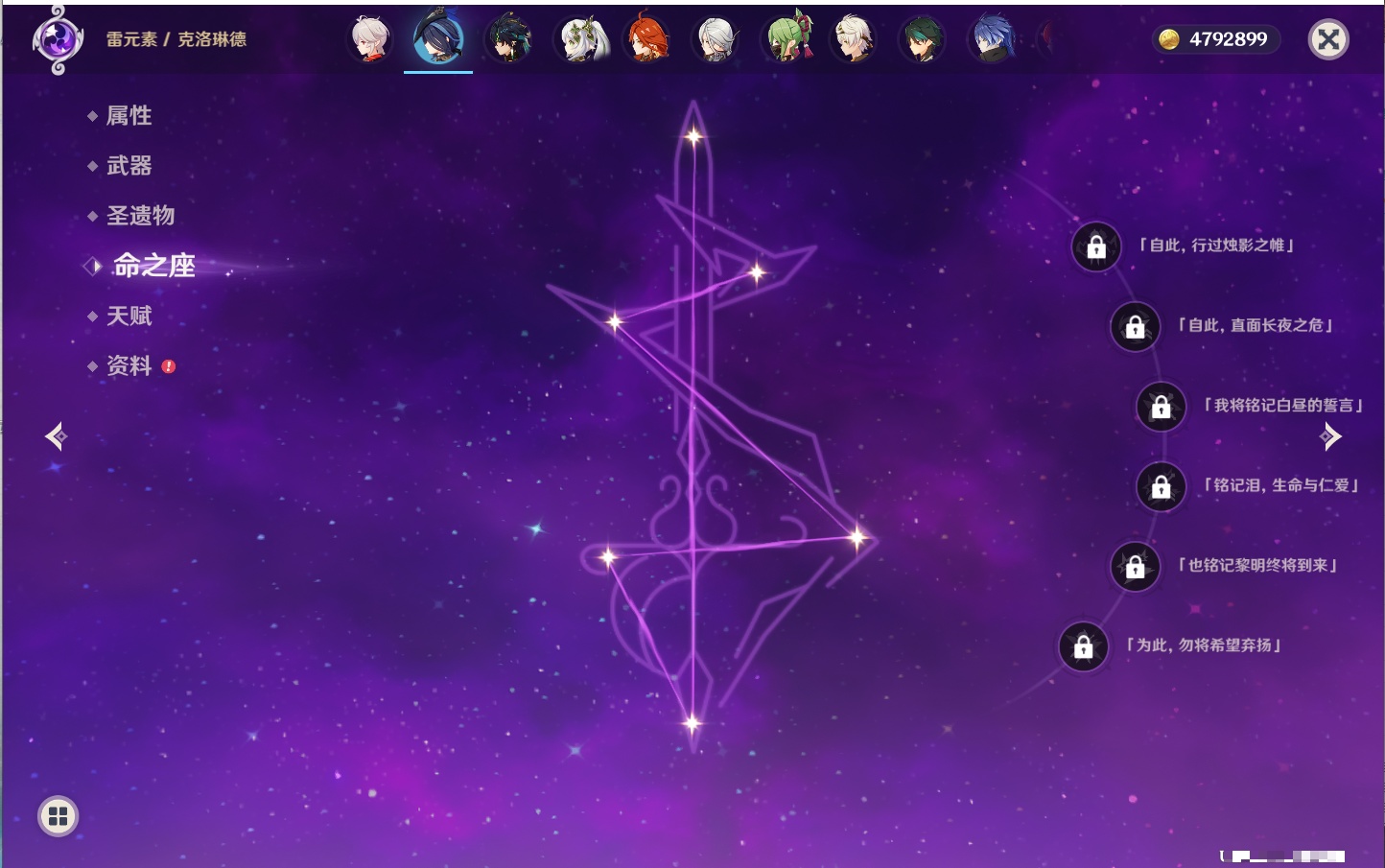The height and width of the screenshot is (868, 1385).
Task: Select the highlighted Clorinde avatar with dark hat
Action: click(438, 38)
